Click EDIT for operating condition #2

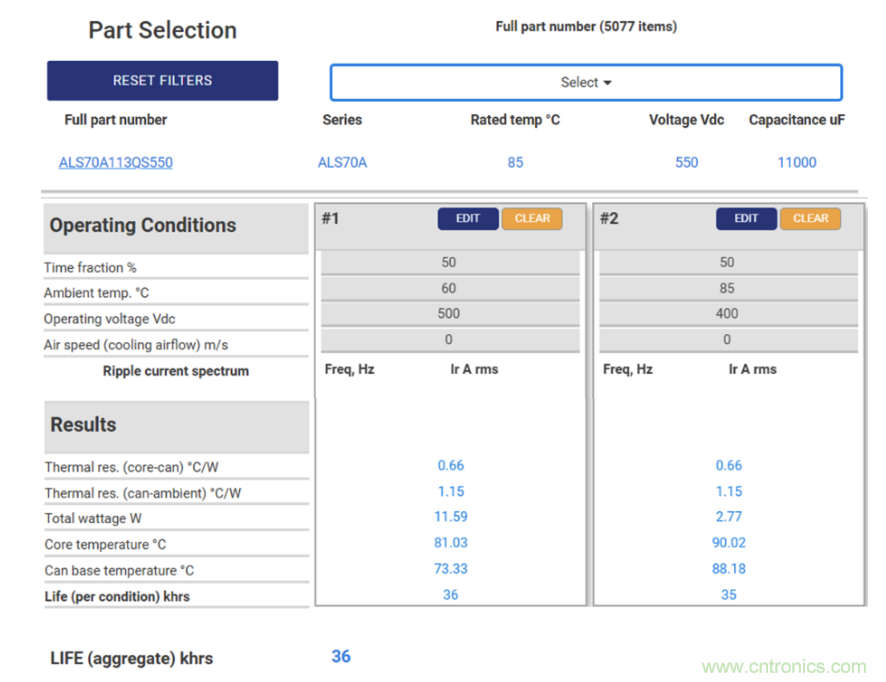(746, 219)
